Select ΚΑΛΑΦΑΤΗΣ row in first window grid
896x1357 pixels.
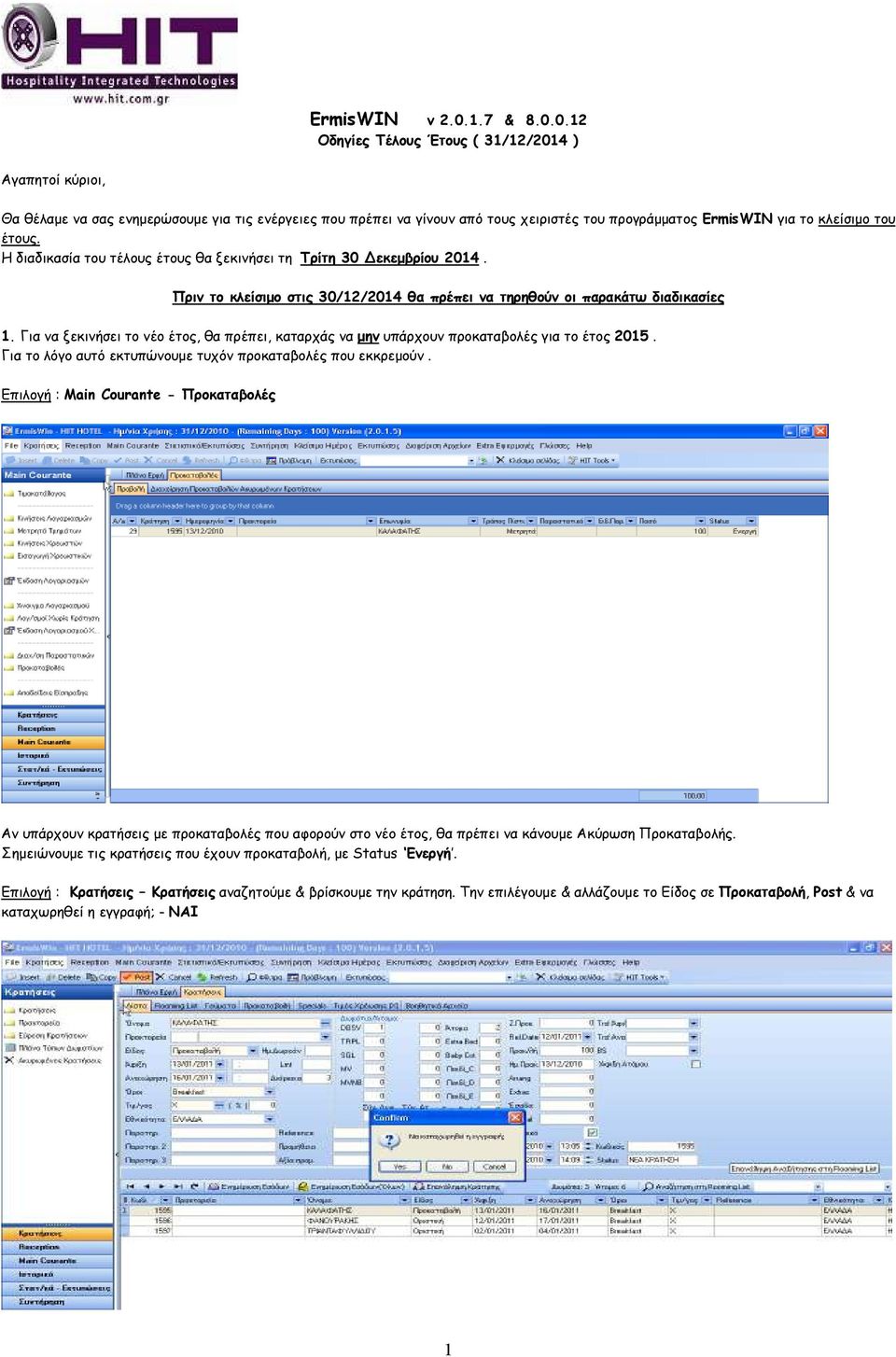click(x=434, y=531)
